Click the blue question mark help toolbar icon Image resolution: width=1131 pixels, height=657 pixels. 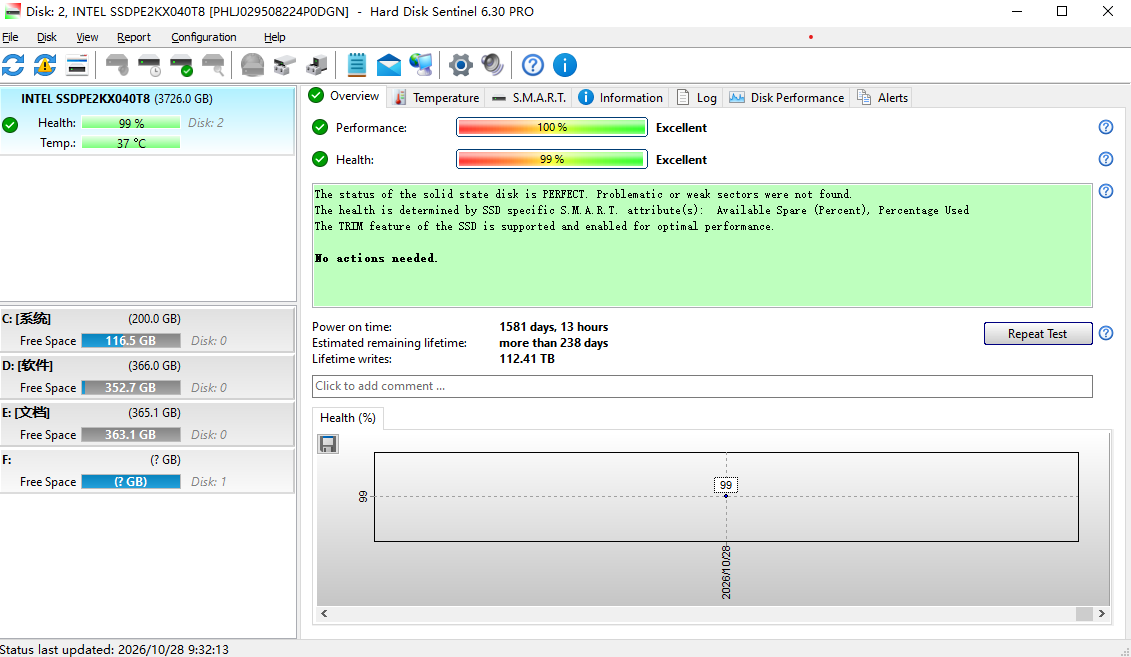pyautogui.click(x=532, y=65)
